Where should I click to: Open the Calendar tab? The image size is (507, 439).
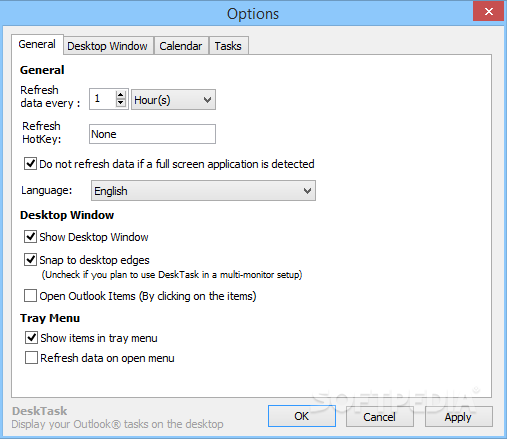181,46
